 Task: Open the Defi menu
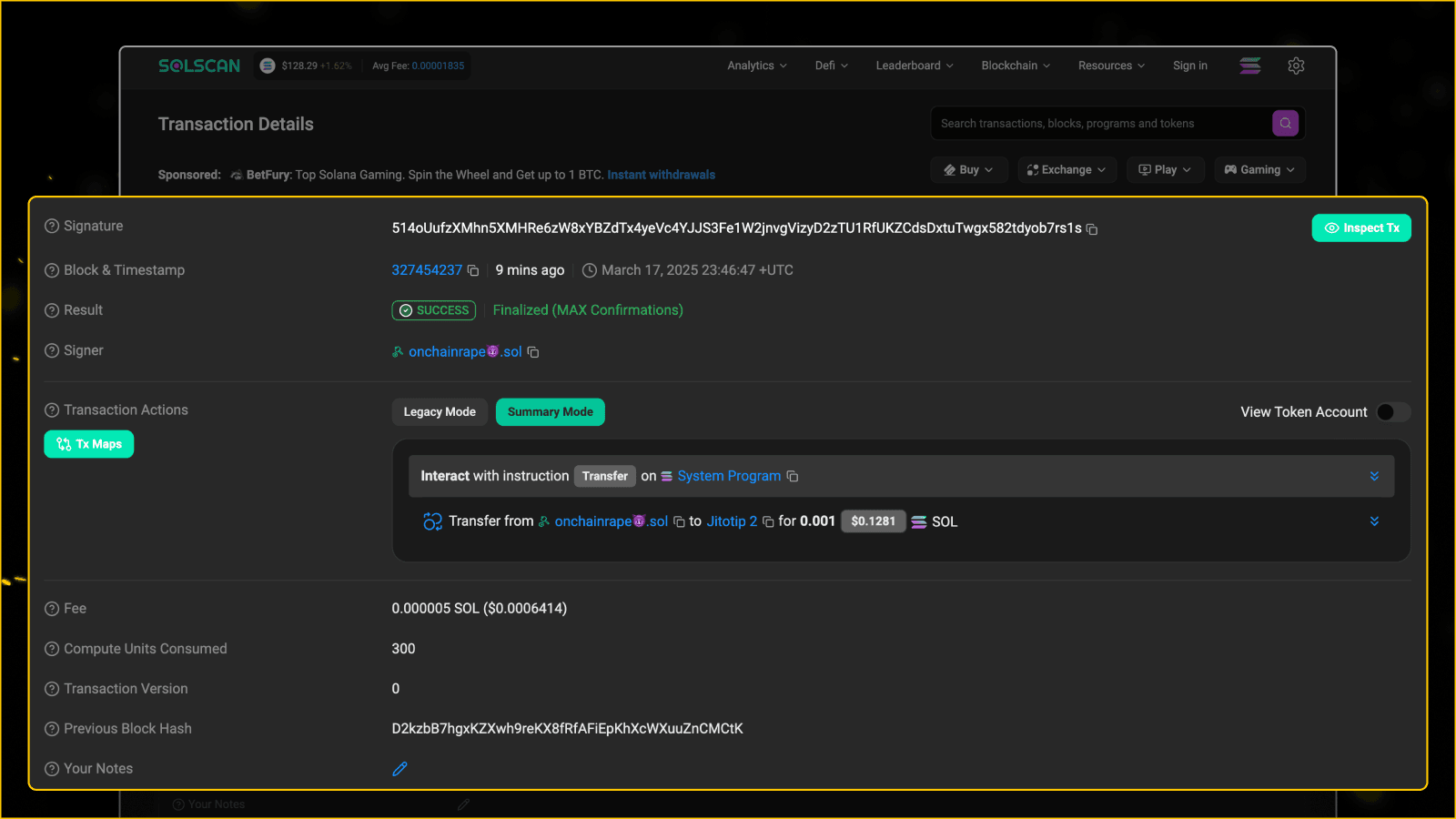tap(832, 66)
